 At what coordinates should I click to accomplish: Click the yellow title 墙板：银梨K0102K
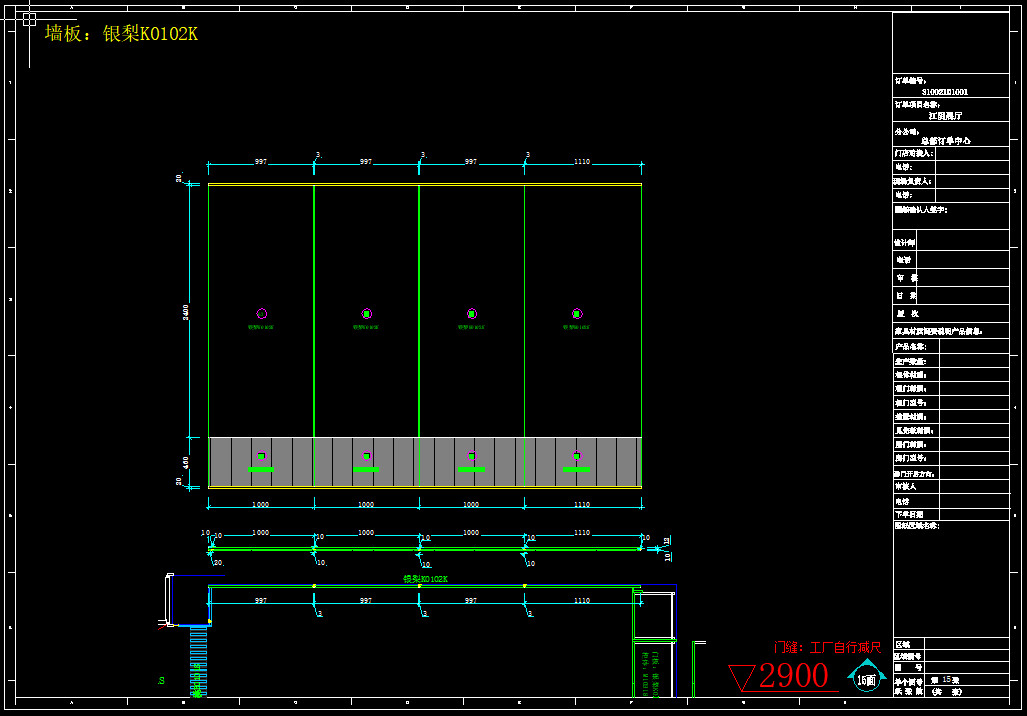coord(121,34)
